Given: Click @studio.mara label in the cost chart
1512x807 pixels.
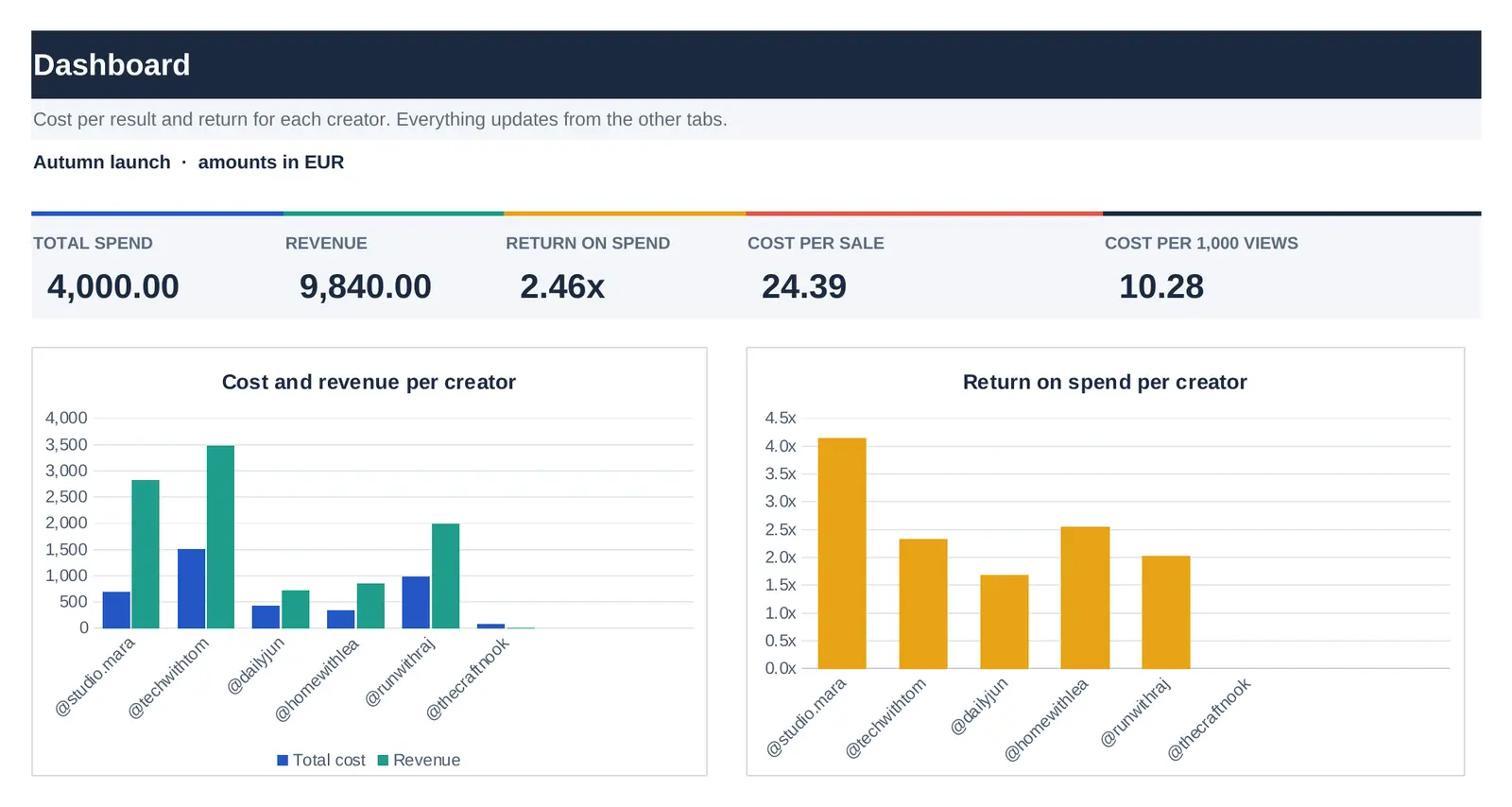Looking at the screenshot, I should 95,677.
